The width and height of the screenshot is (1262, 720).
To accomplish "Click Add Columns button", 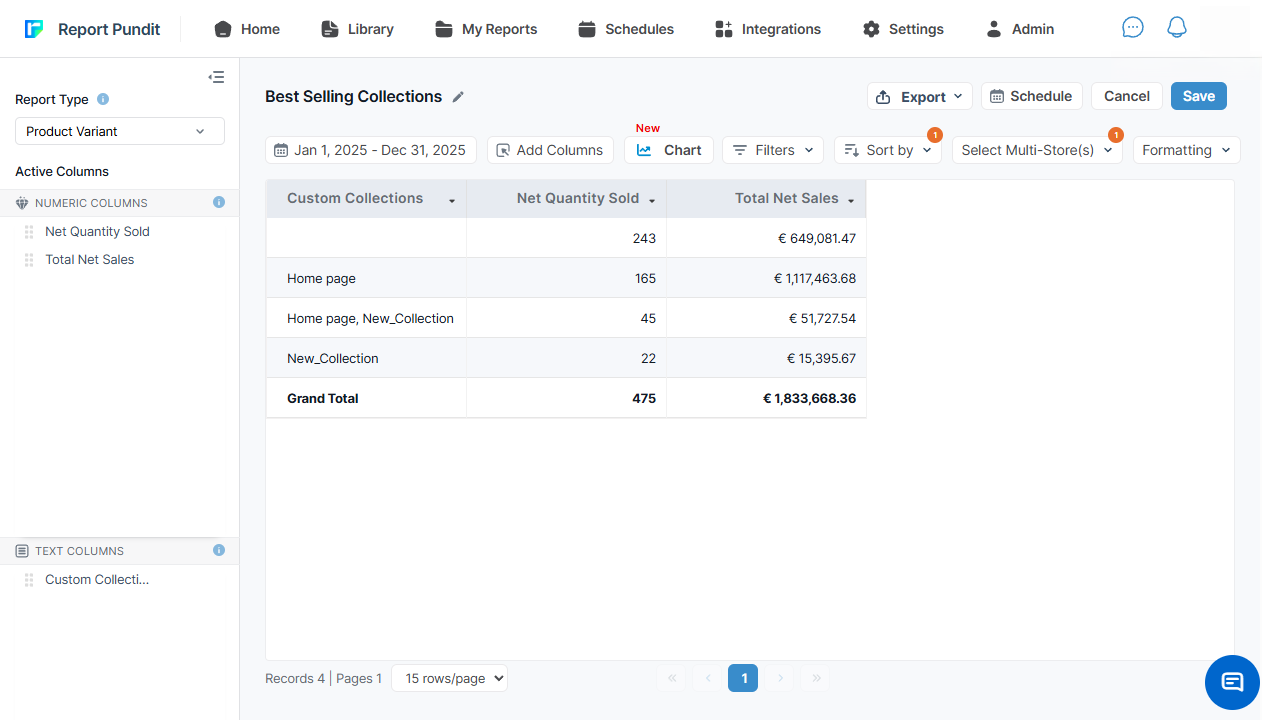I will pyautogui.click(x=550, y=150).
